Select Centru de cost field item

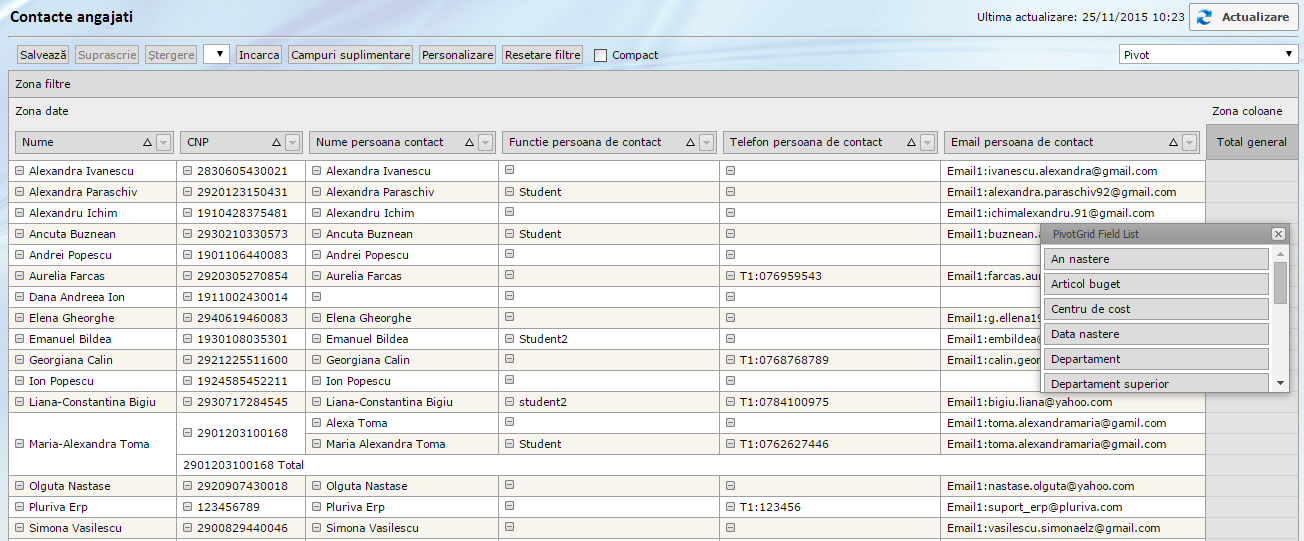[x=1155, y=309]
